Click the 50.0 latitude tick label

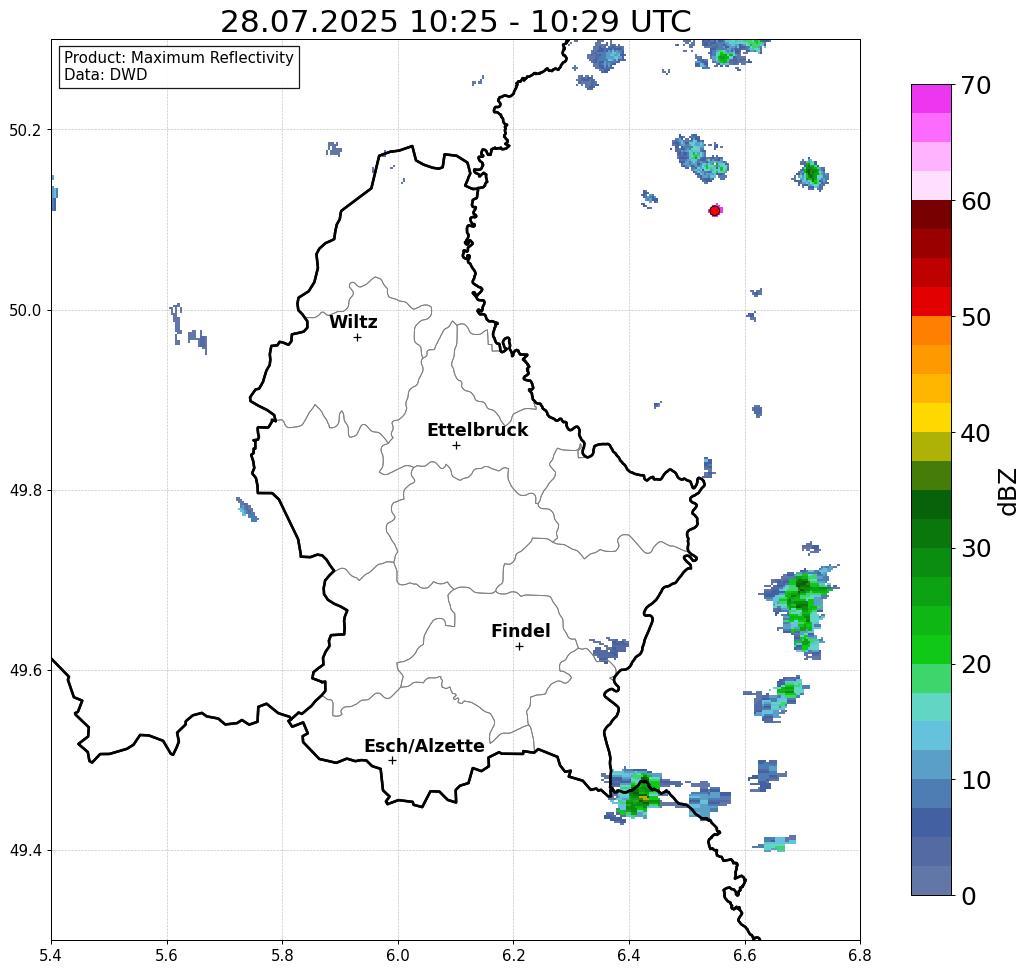25,310
